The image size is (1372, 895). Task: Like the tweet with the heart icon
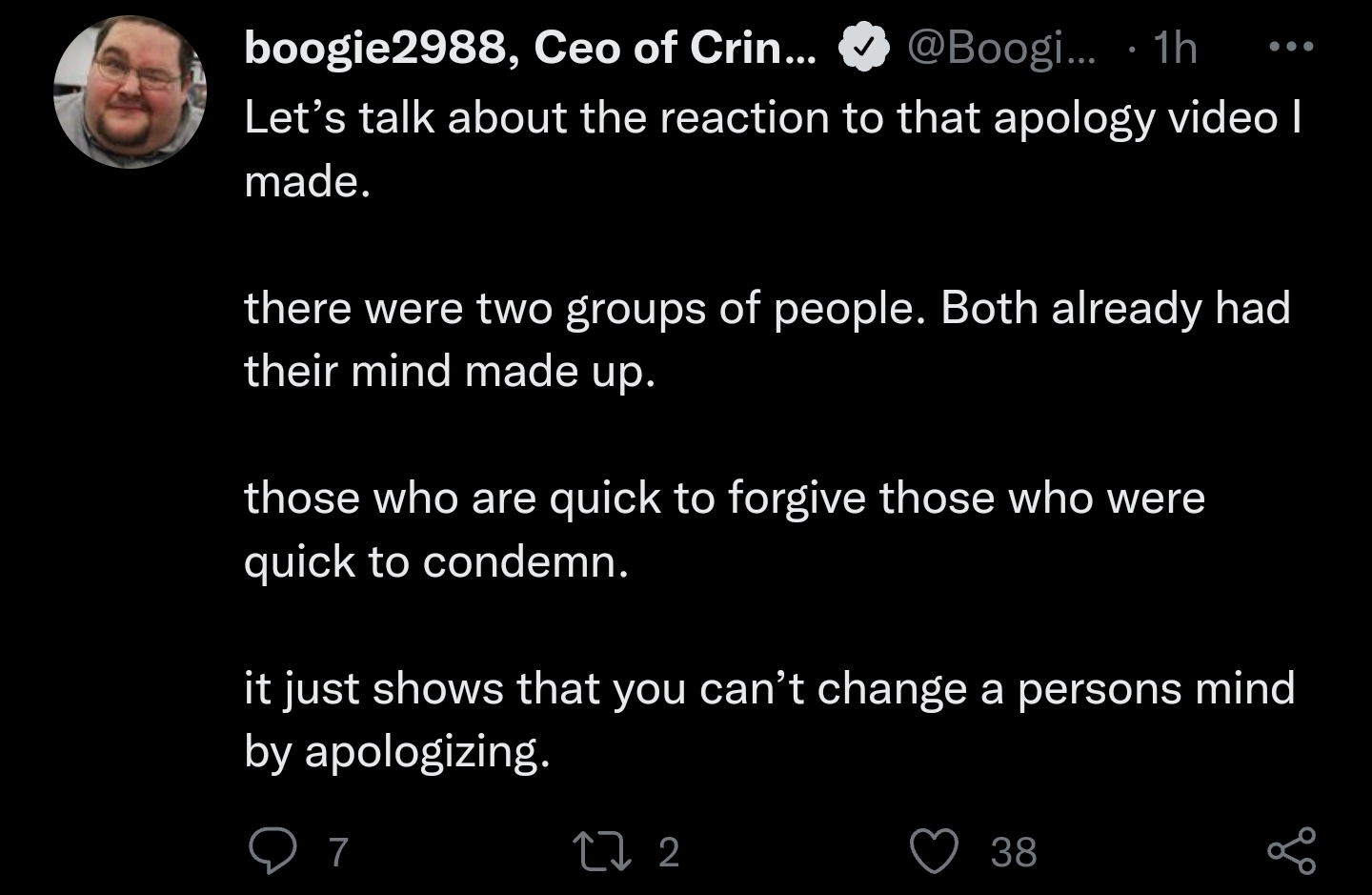click(936, 850)
